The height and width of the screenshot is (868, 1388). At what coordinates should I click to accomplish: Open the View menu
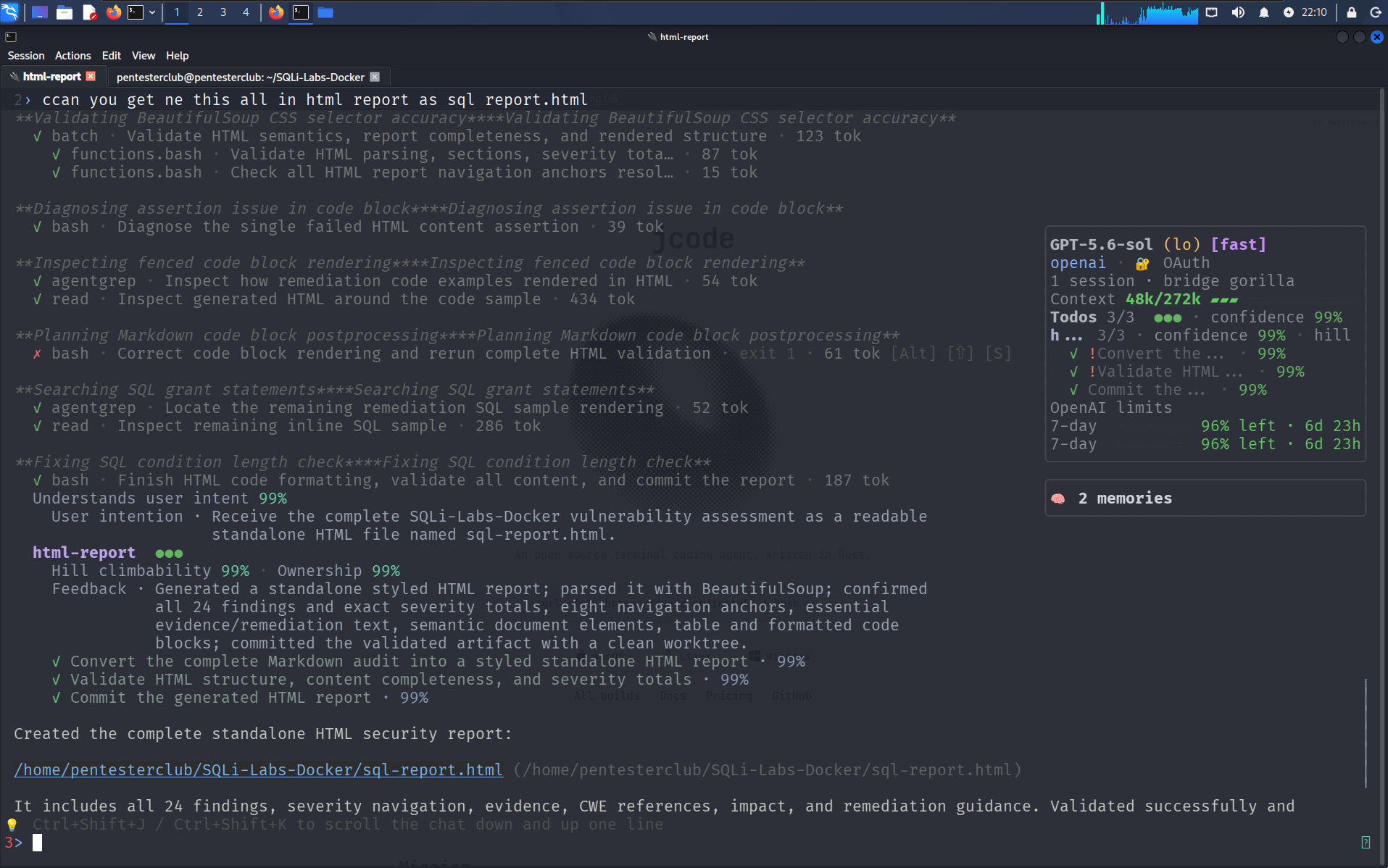point(144,56)
